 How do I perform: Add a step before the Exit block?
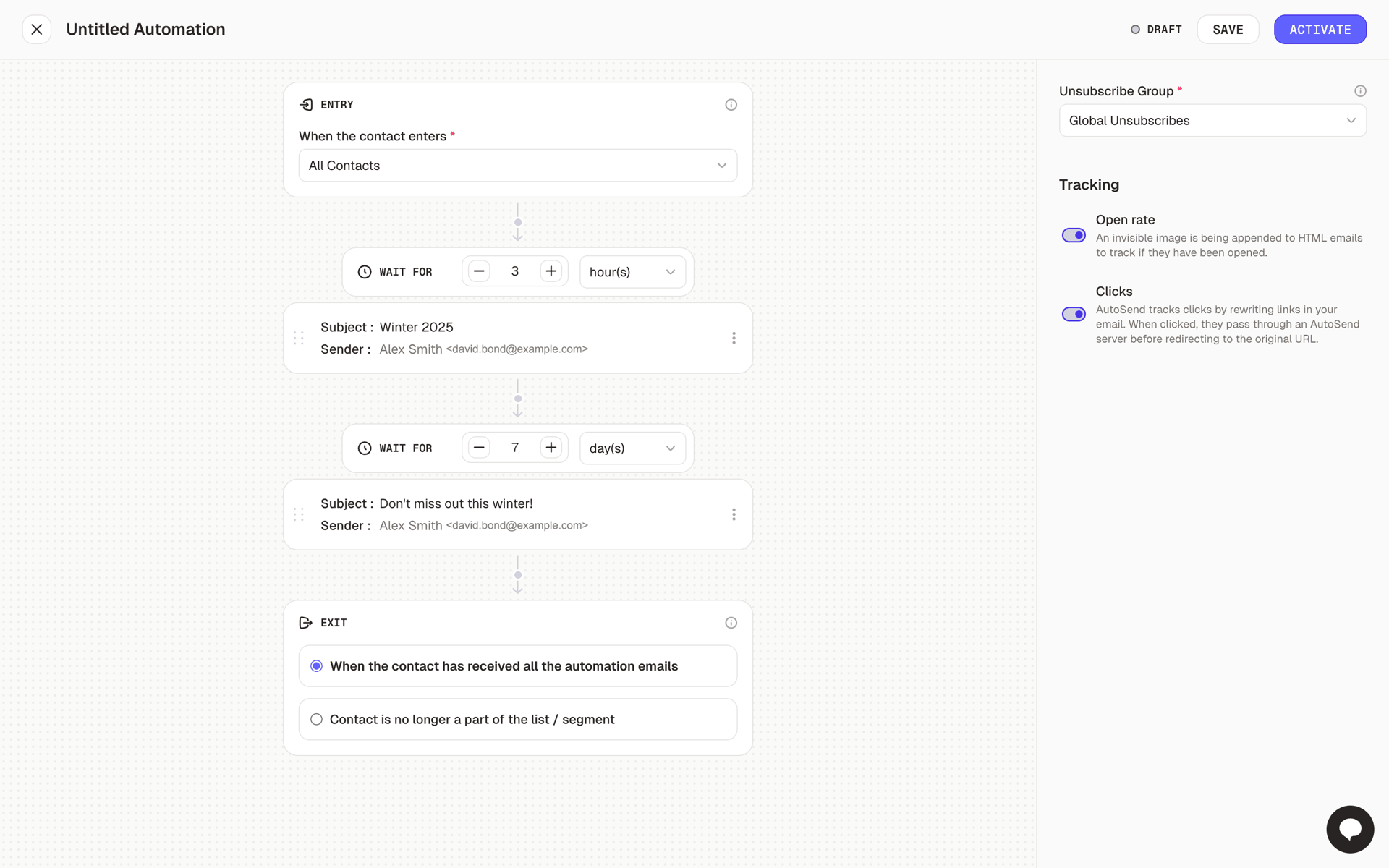point(518,576)
